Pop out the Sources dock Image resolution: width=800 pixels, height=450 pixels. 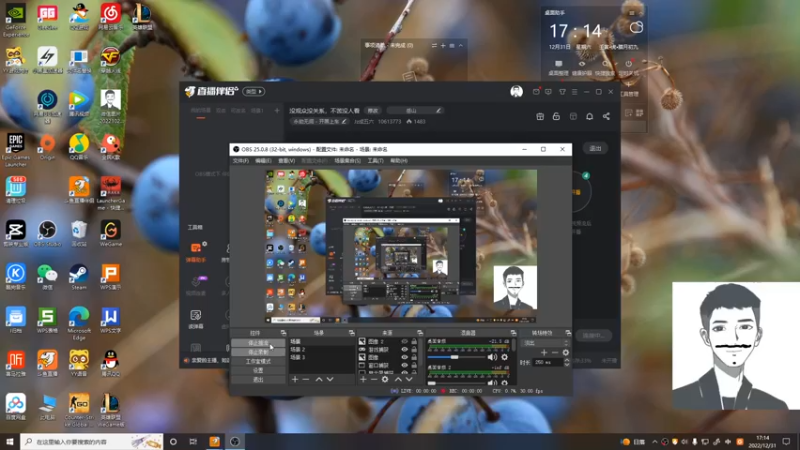tap(419, 333)
